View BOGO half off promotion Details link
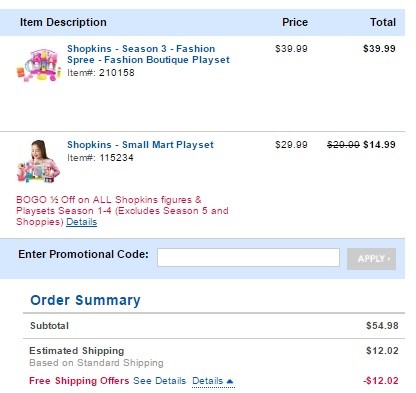The height and width of the screenshot is (393, 416). [x=82, y=222]
